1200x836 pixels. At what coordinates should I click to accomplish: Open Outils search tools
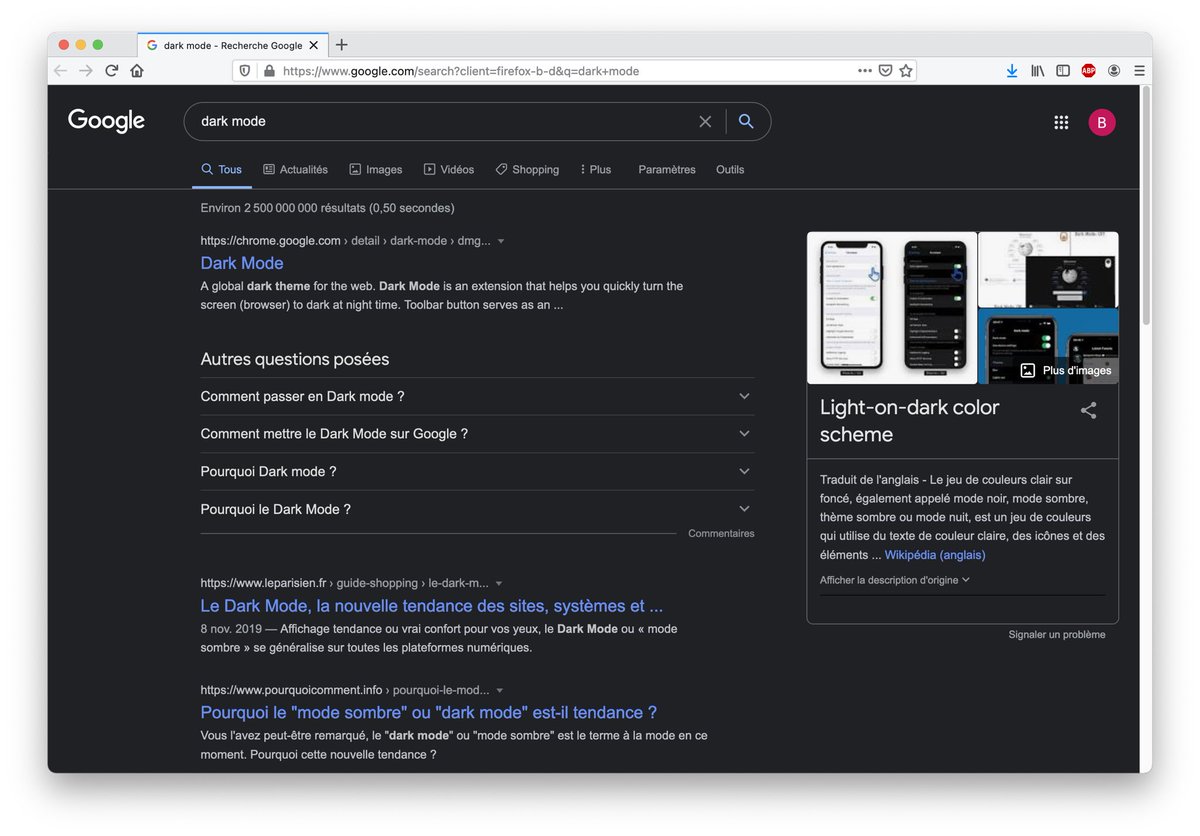[730, 169]
